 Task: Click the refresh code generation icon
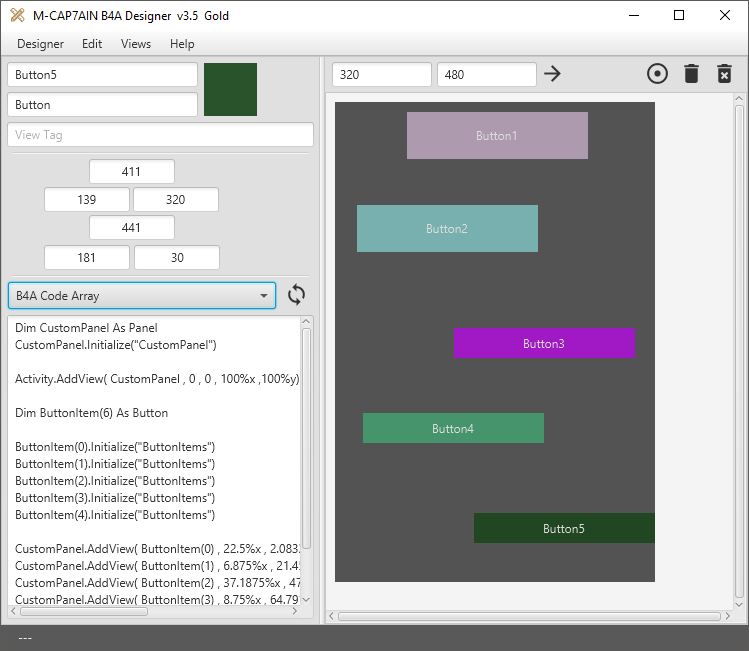[296, 295]
